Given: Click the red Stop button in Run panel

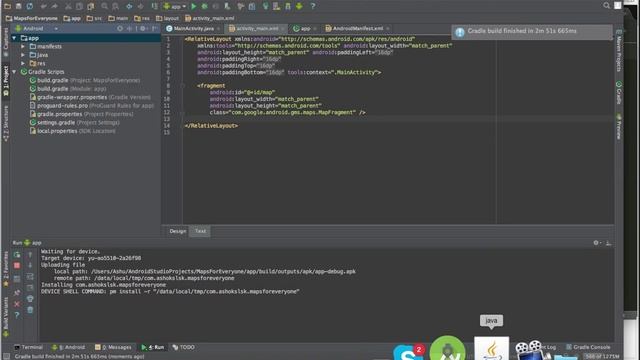Looking at the screenshot, I should click(x=17, y=266).
